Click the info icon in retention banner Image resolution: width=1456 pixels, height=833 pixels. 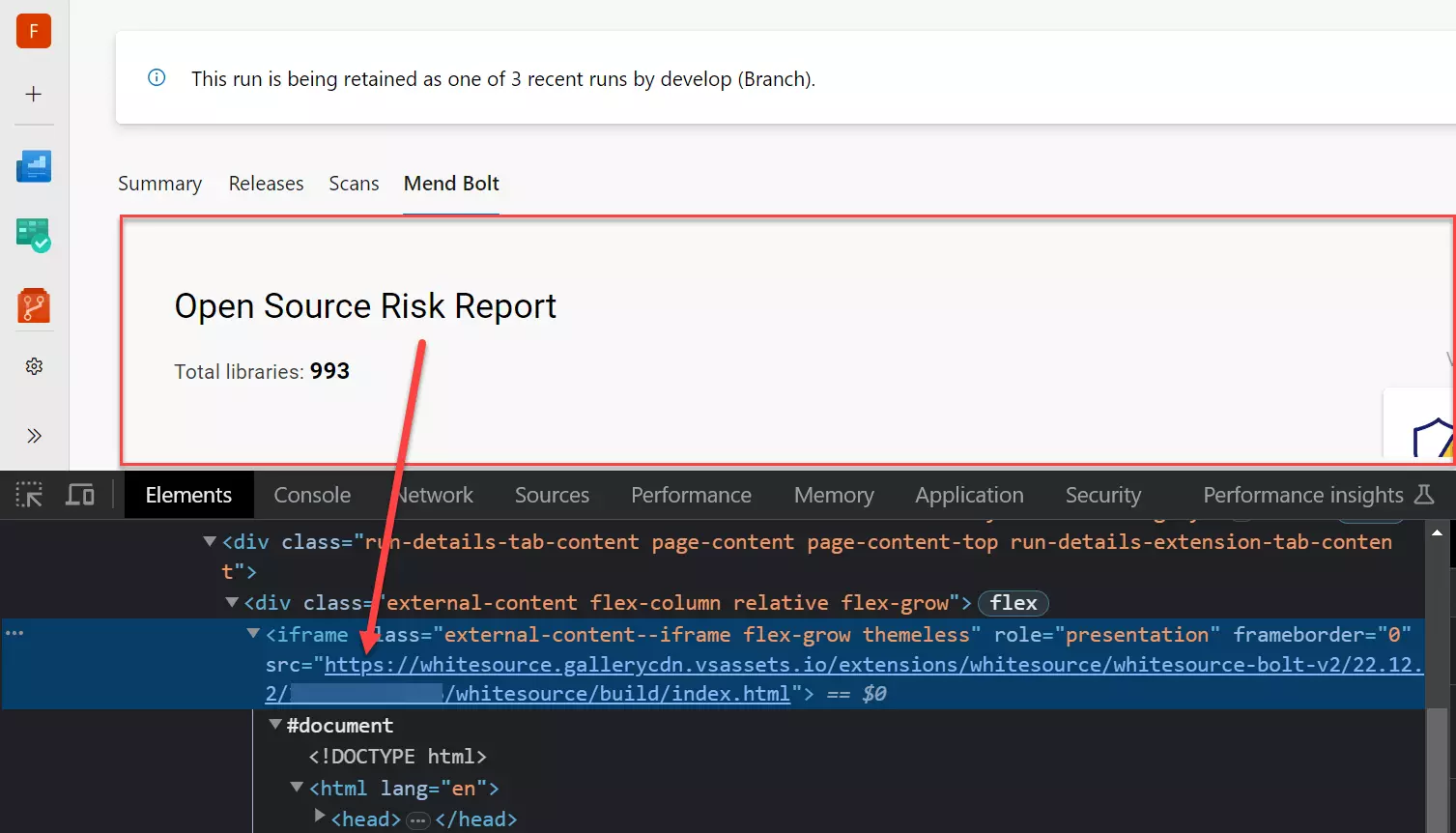[x=157, y=77]
